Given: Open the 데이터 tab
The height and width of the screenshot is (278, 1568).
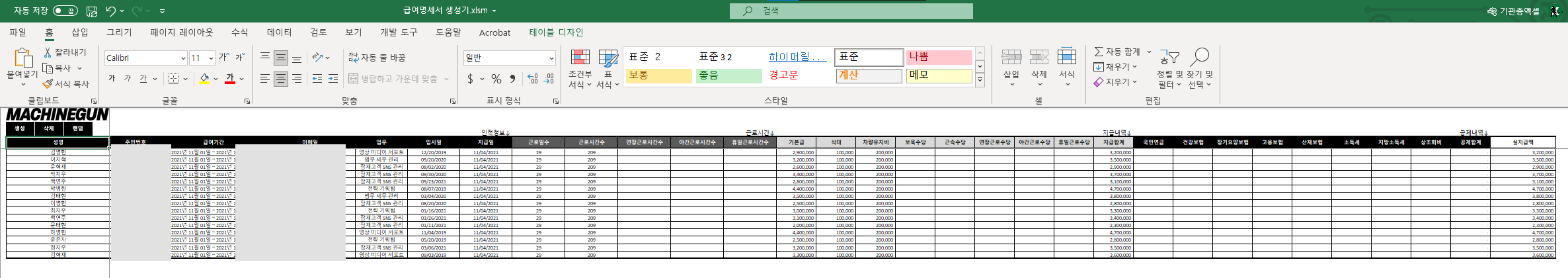Looking at the screenshot, I should [x=279, y=32].
